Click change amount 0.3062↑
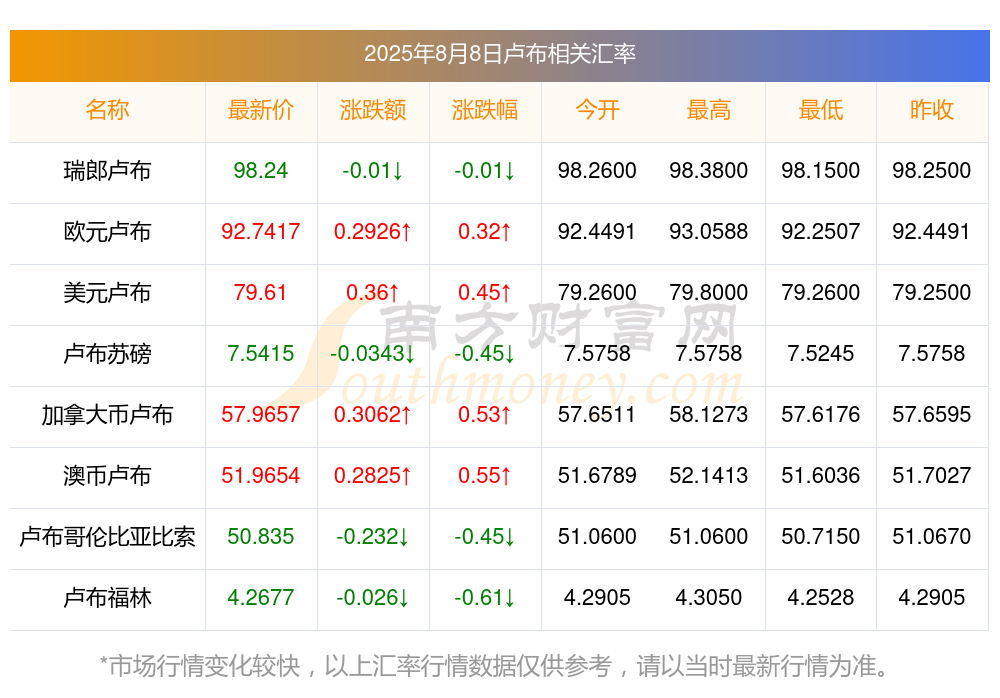This screenshot has height=698, width=1000. [x=372, y=414]
